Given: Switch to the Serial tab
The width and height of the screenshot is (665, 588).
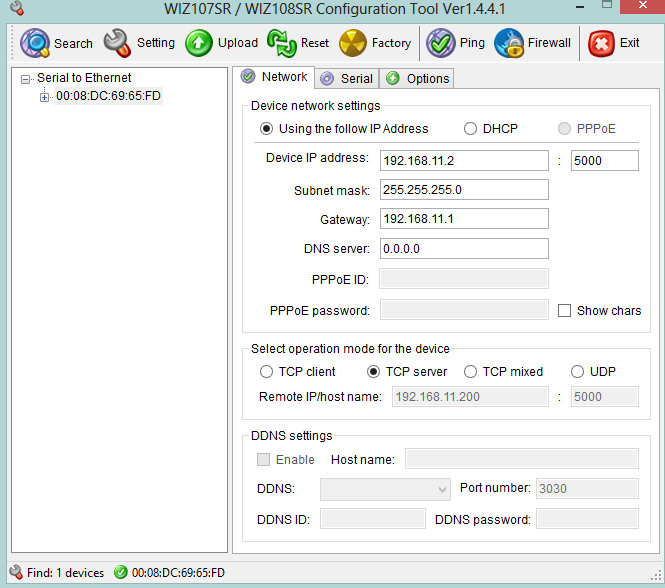Looking at the screenshot, I should 347,79.
